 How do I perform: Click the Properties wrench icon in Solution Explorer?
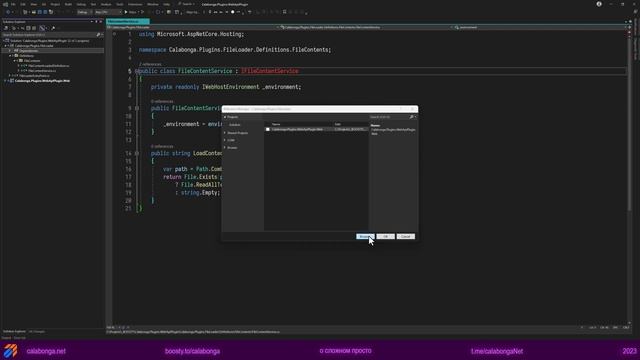tap(53, 28)
